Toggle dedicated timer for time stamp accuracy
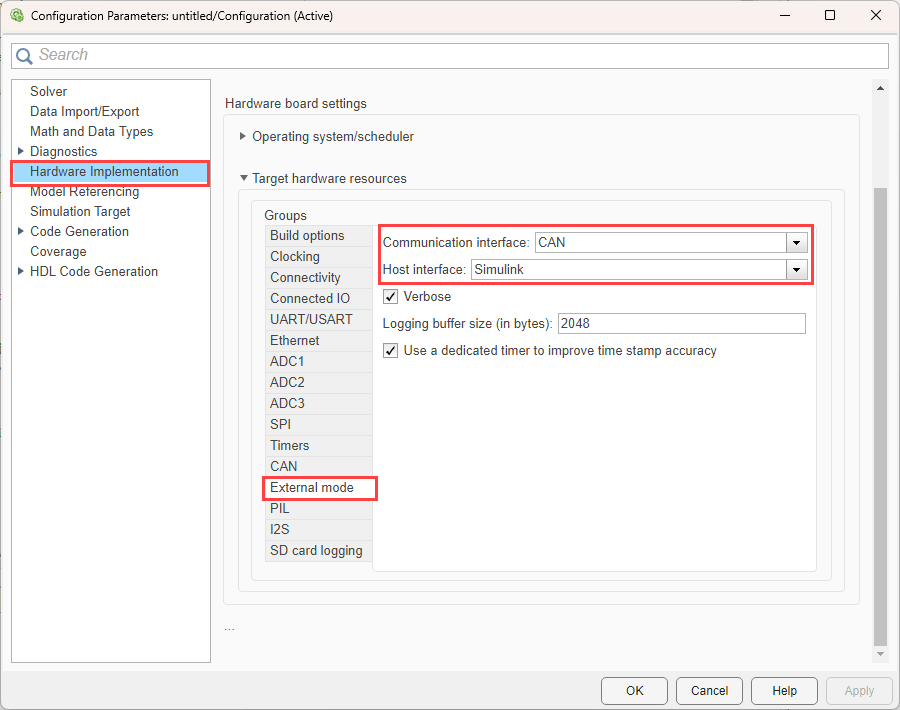This screenshot has width=900, height=710. point(391,351)
